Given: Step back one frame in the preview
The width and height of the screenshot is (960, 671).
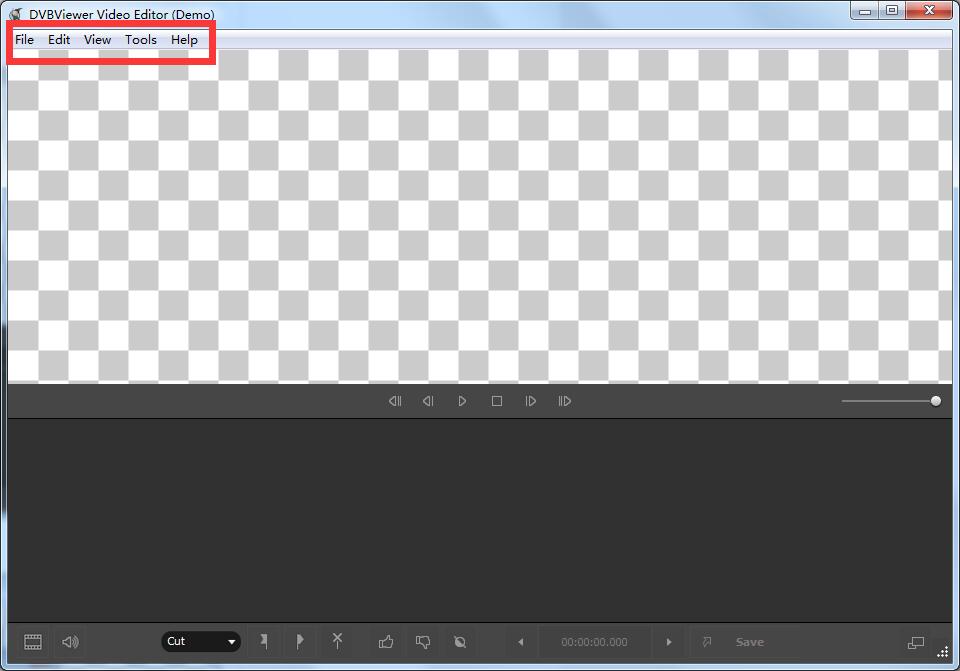Looking at the screenshot, I should point(428,401).
